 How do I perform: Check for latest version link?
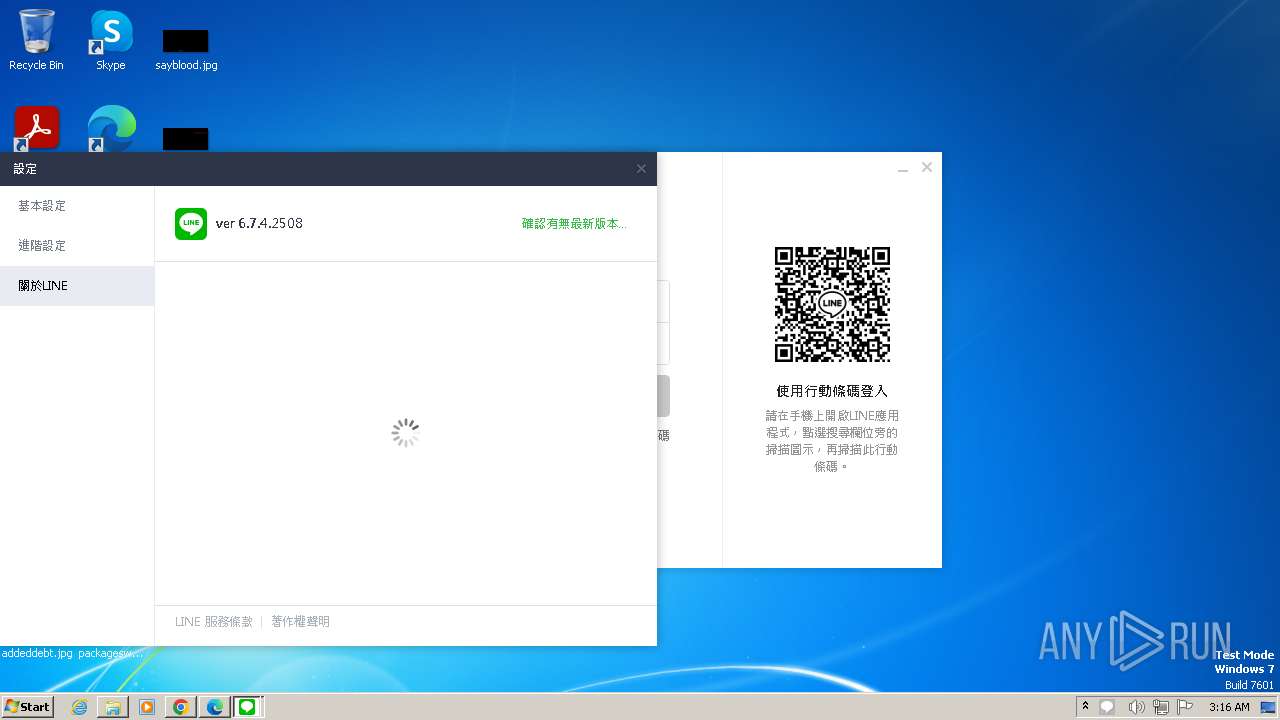coord(574,224)
